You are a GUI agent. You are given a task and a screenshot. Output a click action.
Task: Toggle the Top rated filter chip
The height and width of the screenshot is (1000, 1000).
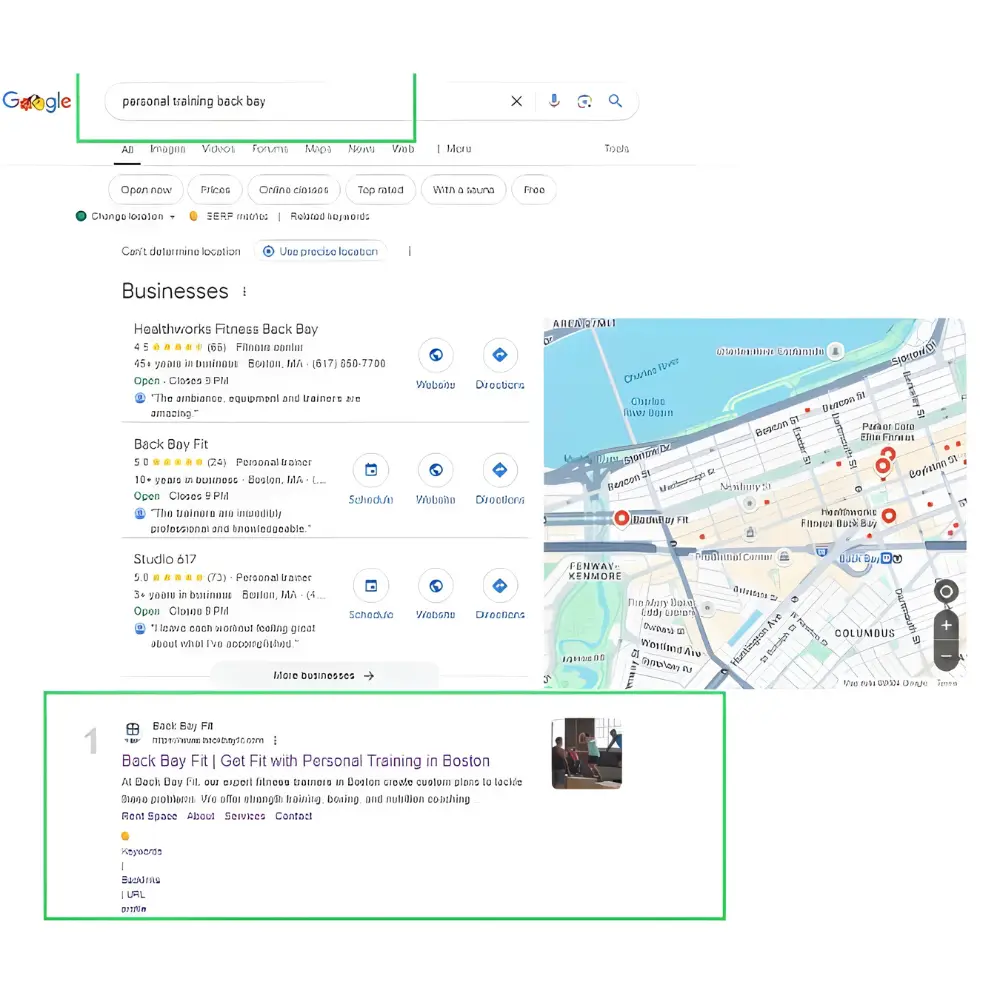(x=380, y=190)
